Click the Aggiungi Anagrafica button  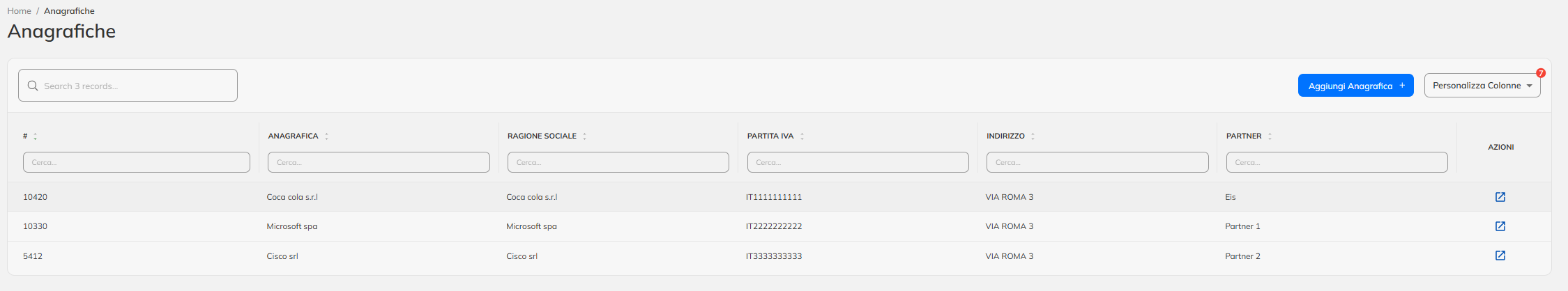[x=1355, y=86]
